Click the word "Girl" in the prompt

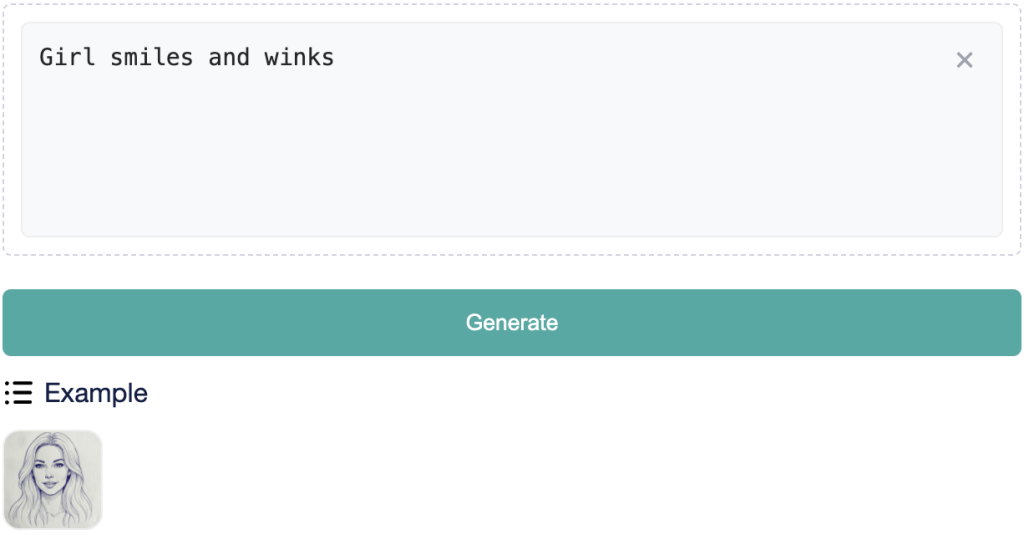coord(67,58)
